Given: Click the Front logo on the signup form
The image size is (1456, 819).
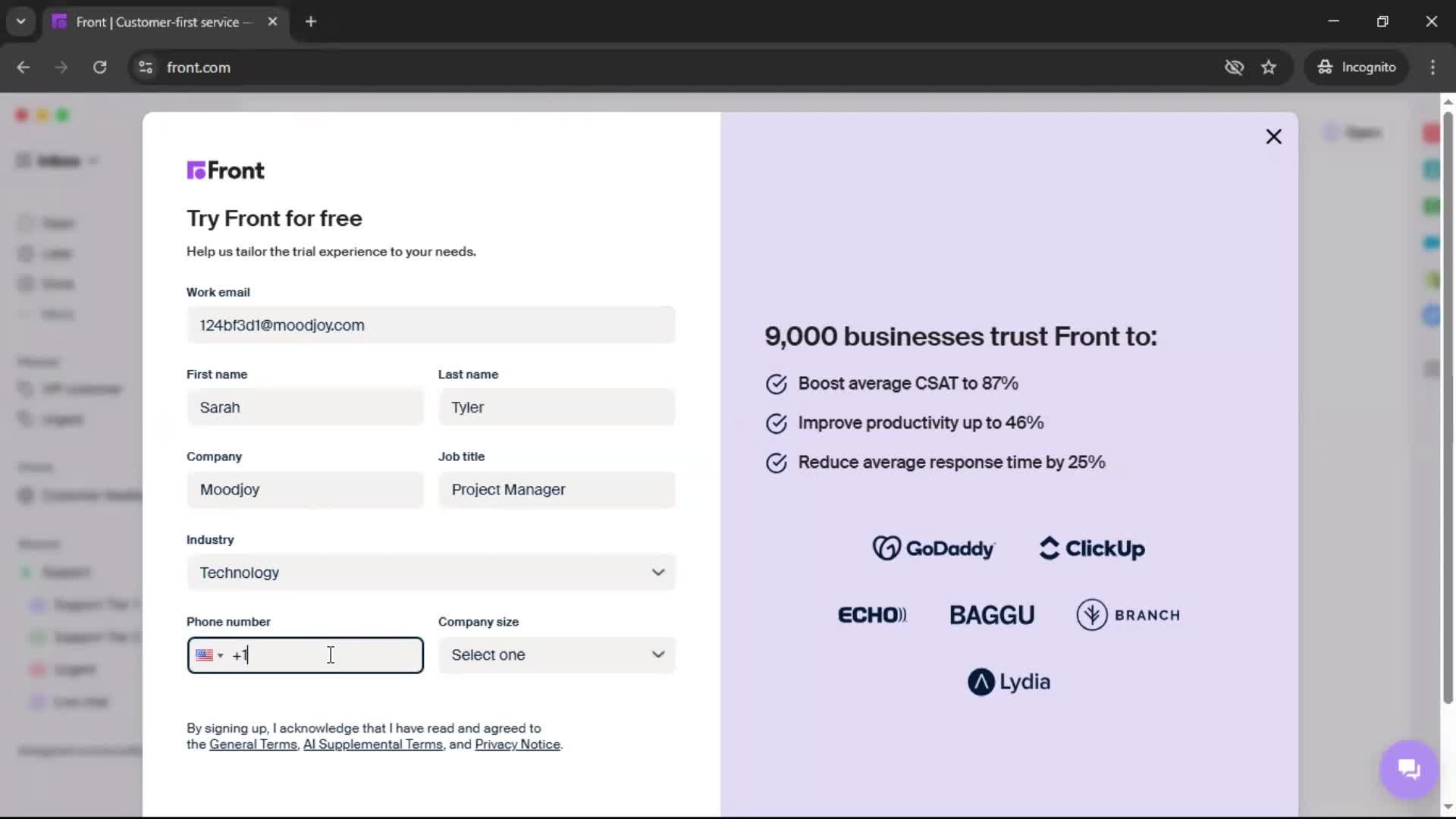Looking at the screenshot, I should pyautogui.click(x=225, y=170).
